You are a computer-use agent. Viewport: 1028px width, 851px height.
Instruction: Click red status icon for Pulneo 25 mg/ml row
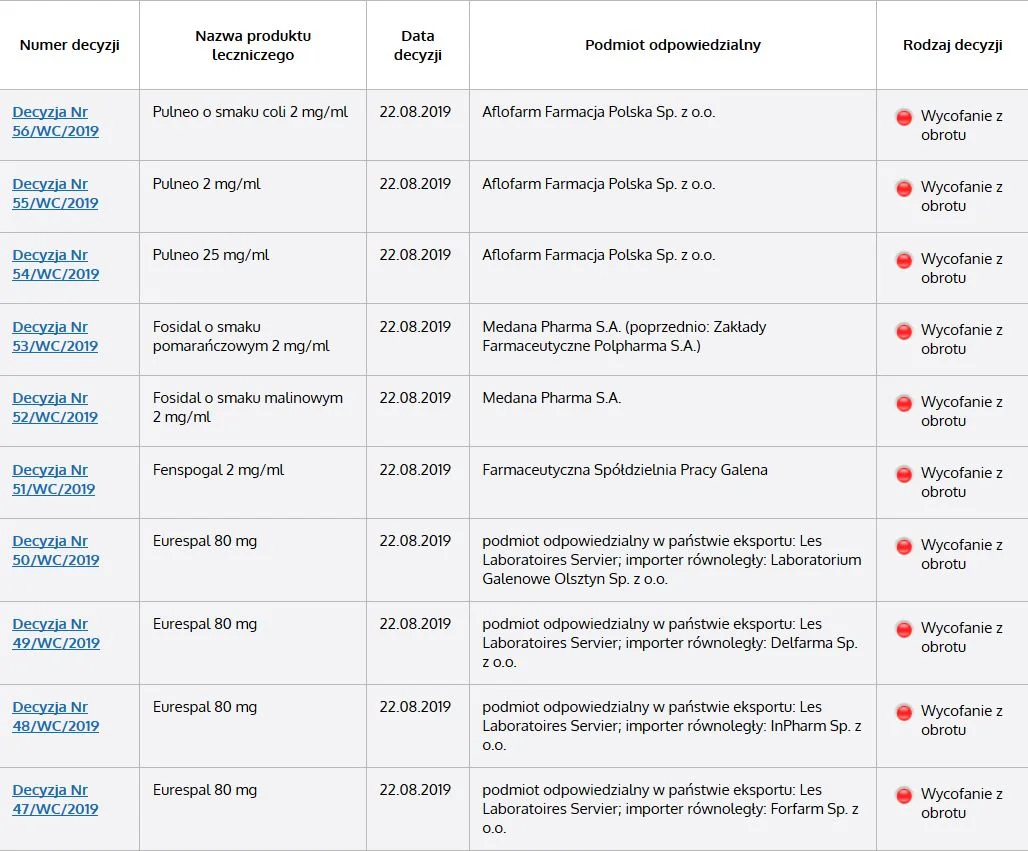[904, 260]
